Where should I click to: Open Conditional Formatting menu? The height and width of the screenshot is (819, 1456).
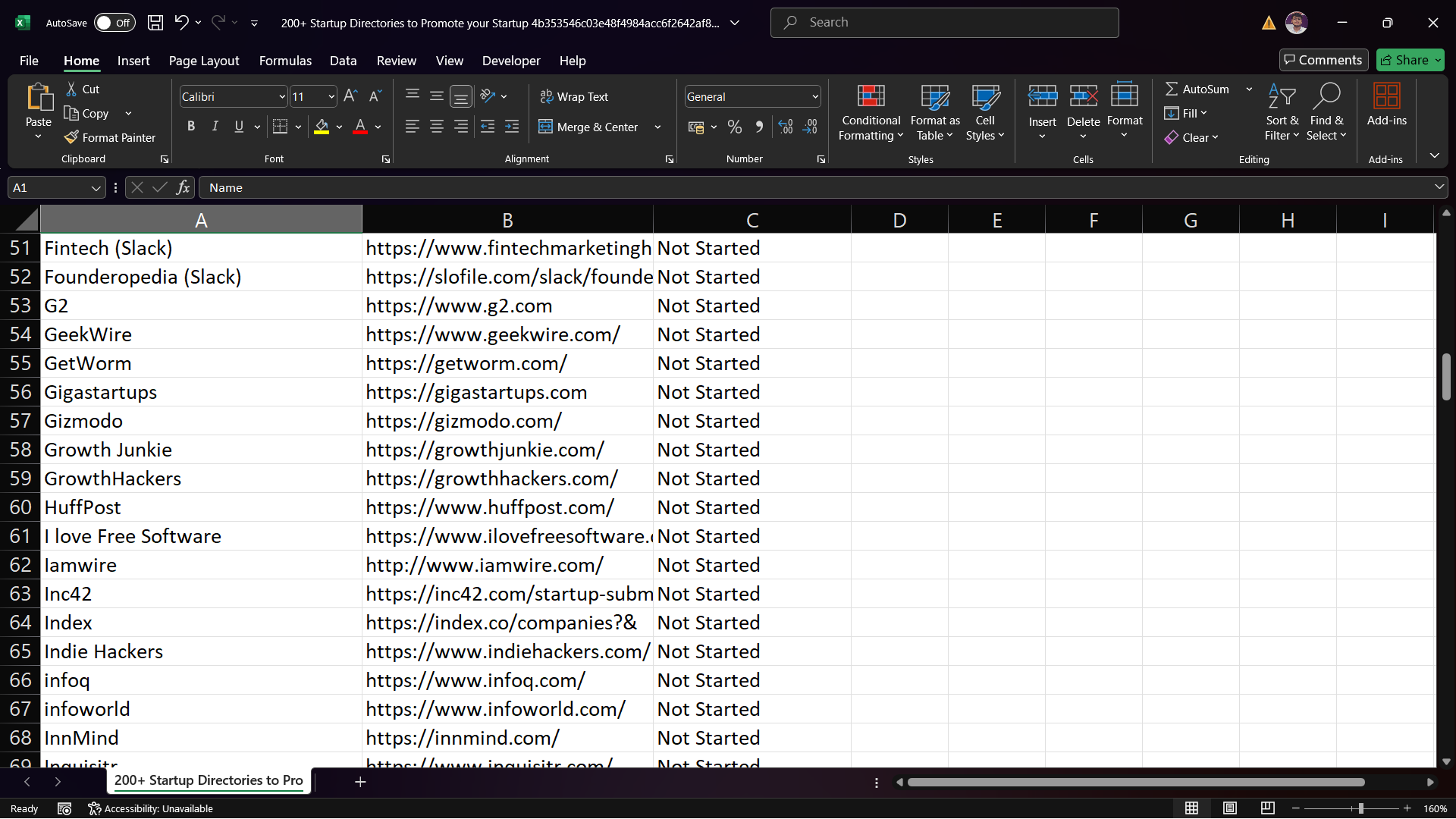pyautogui.click(x=871, y=112)
